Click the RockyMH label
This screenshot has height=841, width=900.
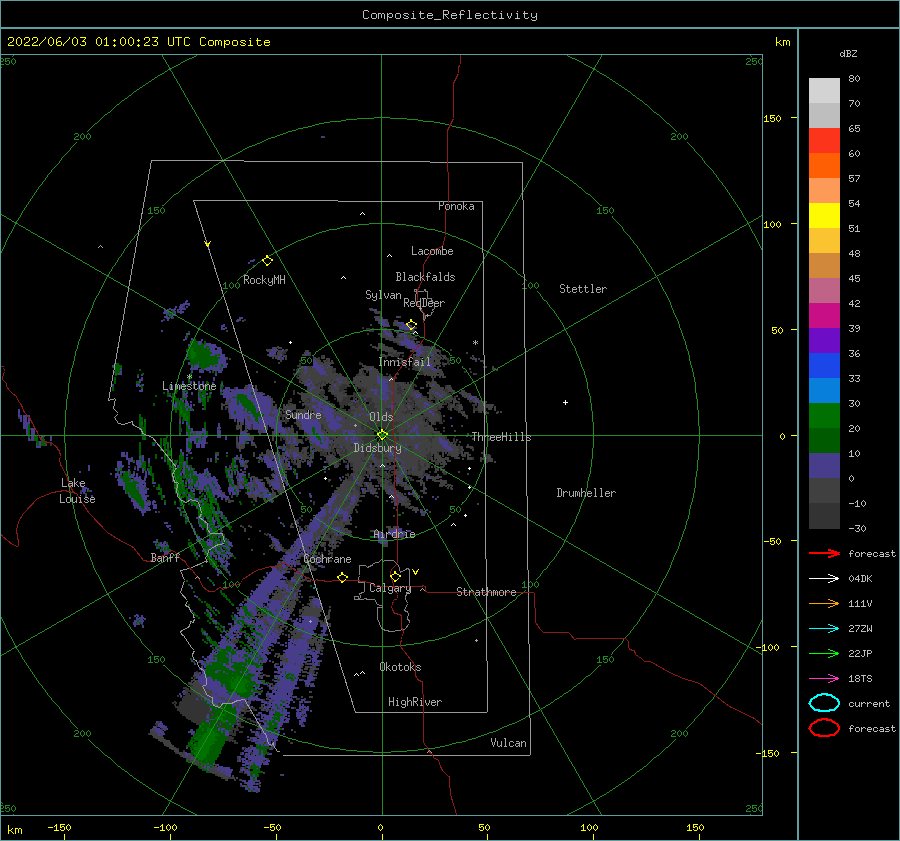pos(264,280)
